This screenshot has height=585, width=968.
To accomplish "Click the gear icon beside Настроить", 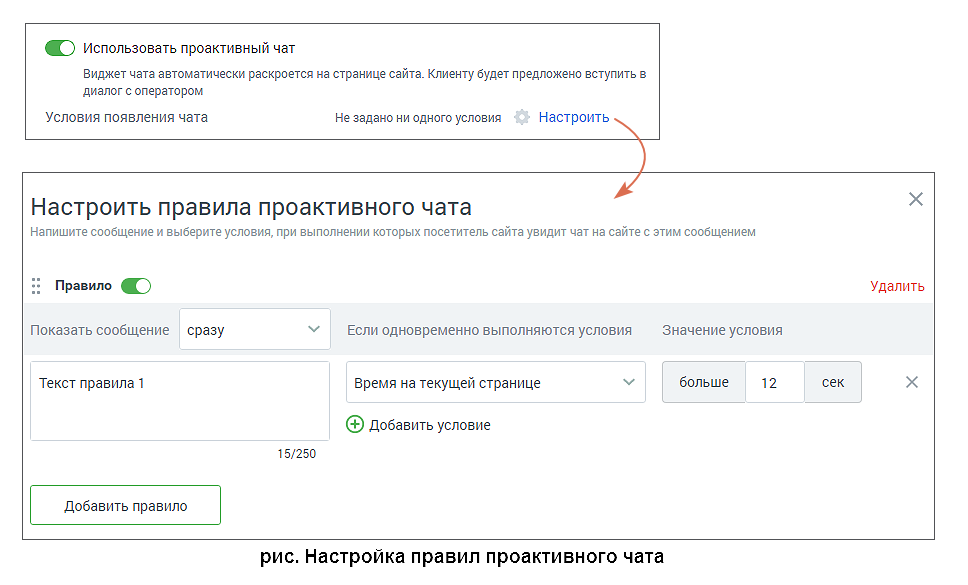I will 522,117.
